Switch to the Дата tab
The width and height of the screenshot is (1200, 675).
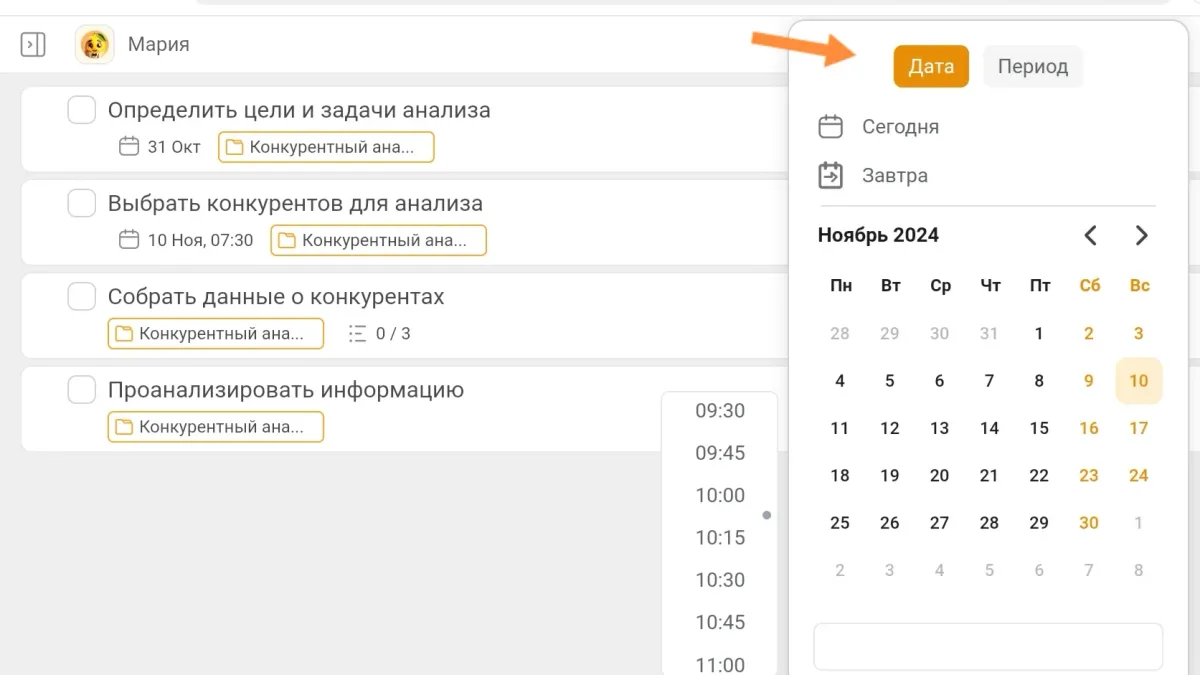coord(930,67)
